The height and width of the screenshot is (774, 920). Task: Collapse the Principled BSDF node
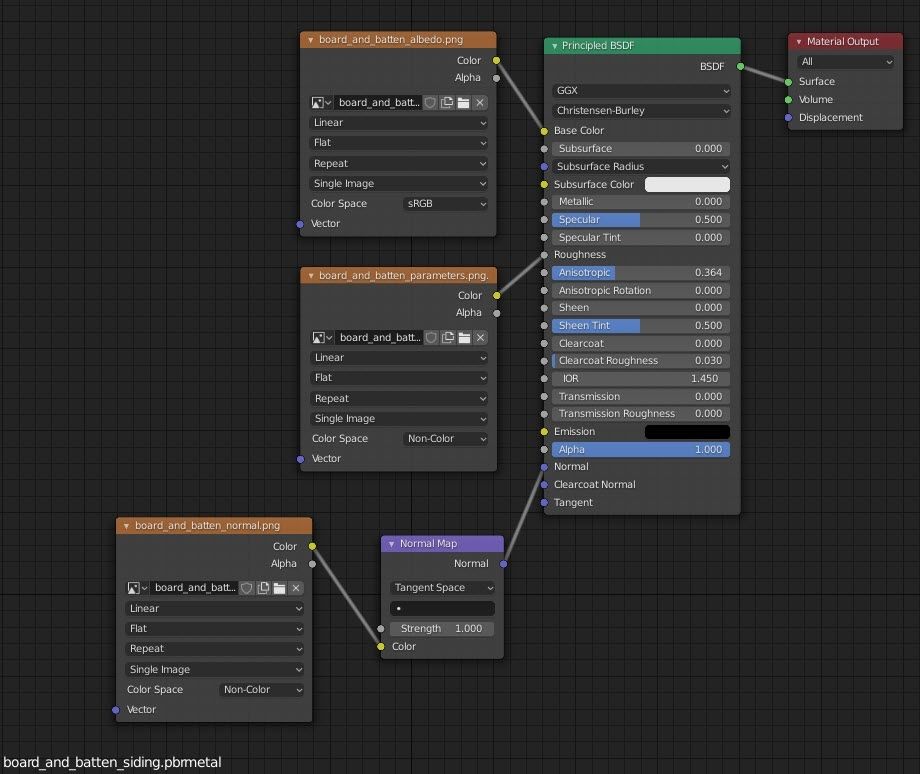click(553, 46)
